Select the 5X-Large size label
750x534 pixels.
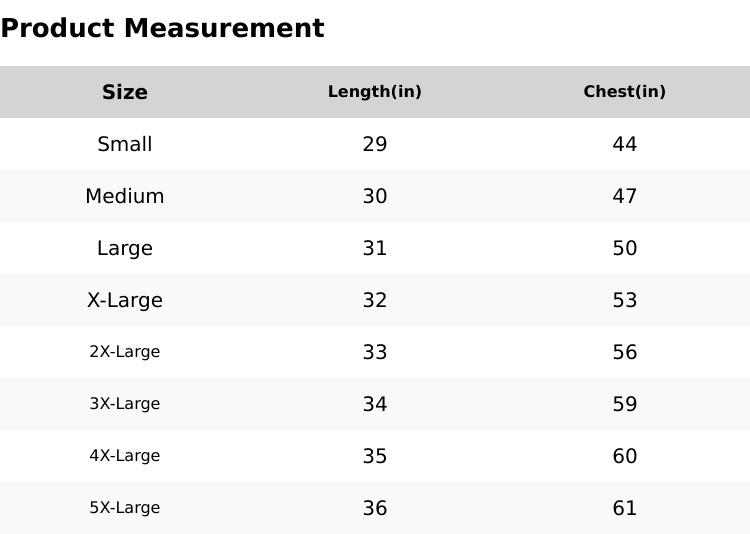(x=125, y=508)
